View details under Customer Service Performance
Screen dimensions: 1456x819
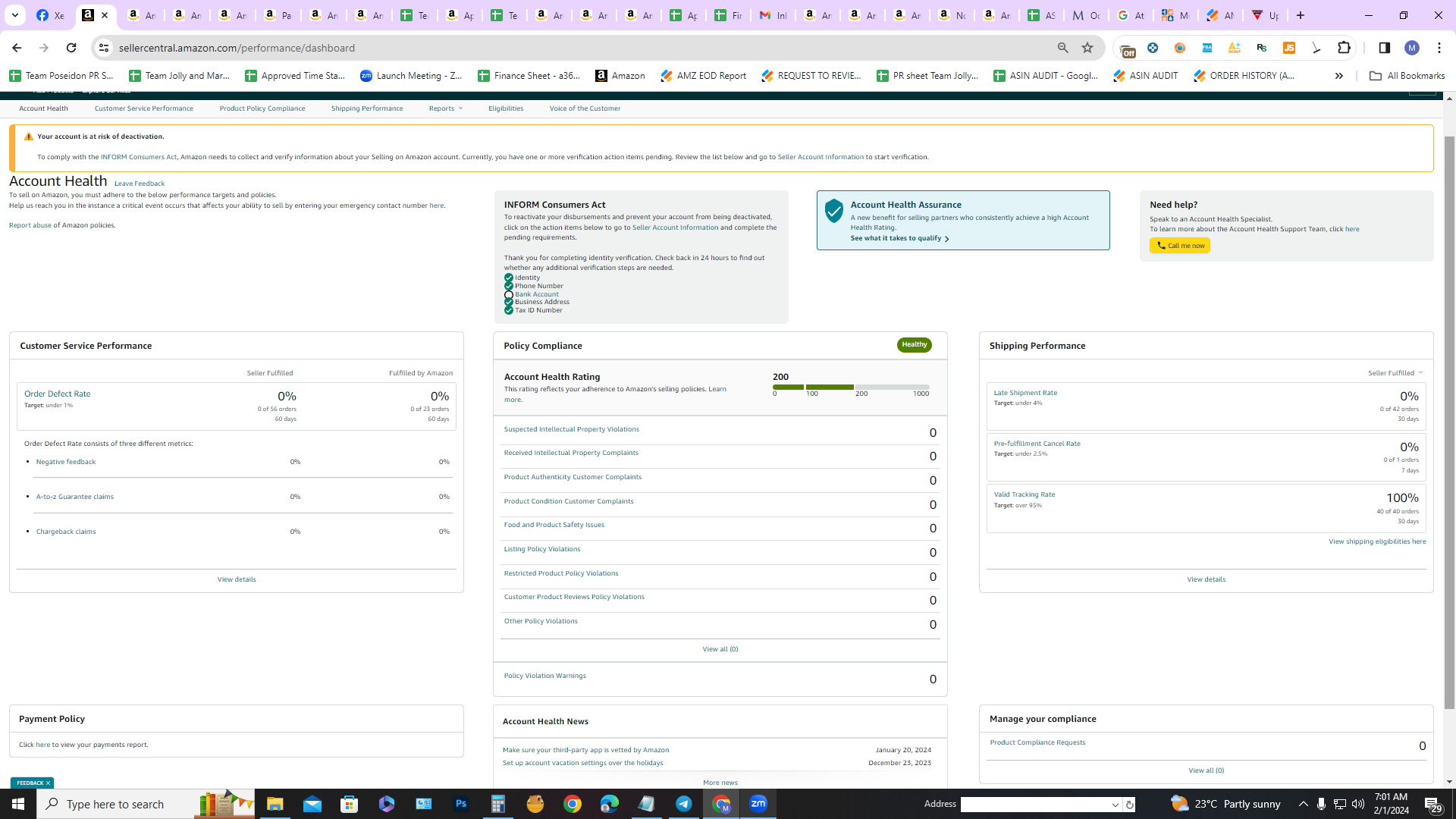[x=237, y=579]
